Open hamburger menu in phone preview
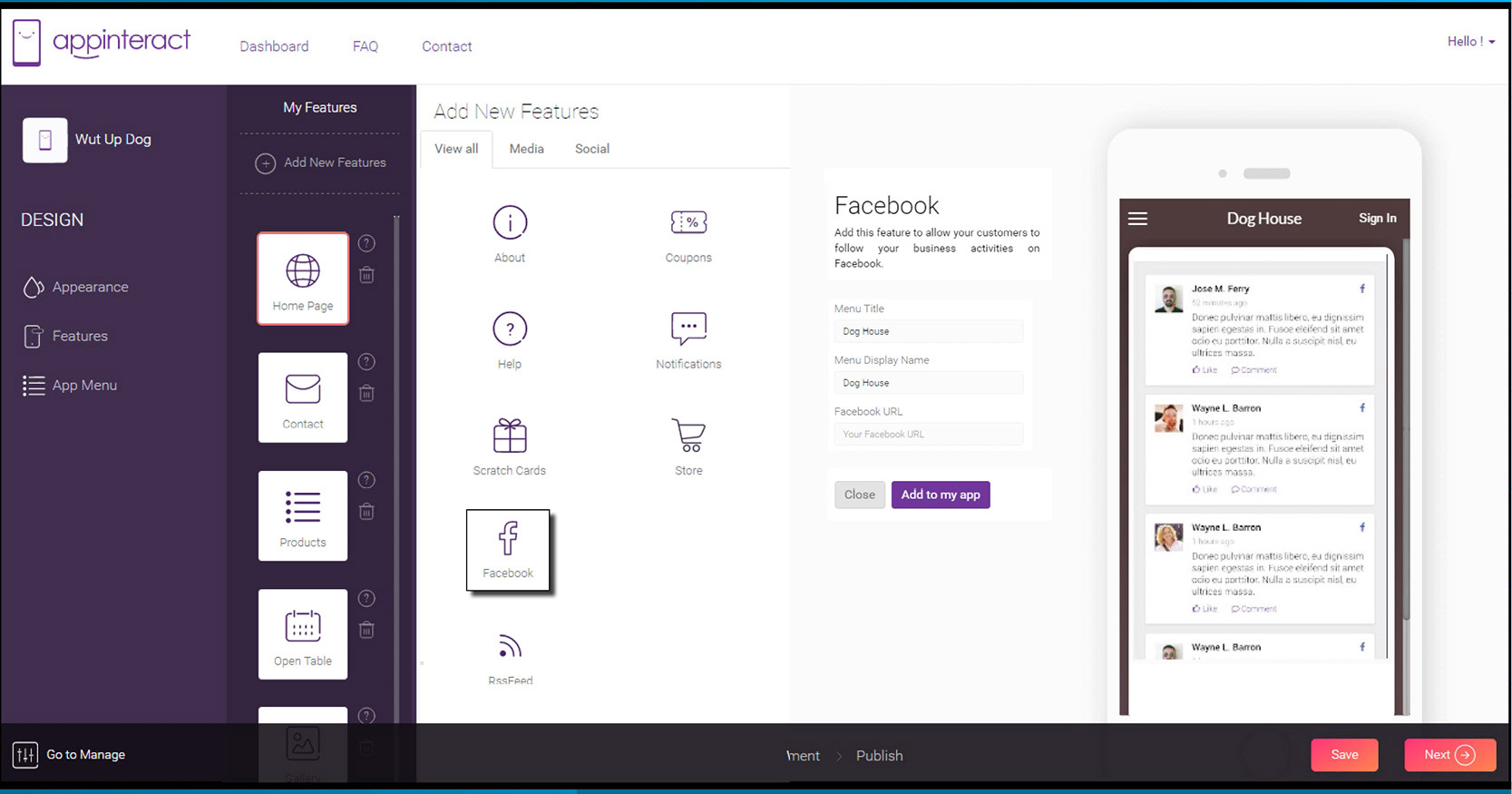Viewport: 1512px width, 794px height. pos(1137,219)
